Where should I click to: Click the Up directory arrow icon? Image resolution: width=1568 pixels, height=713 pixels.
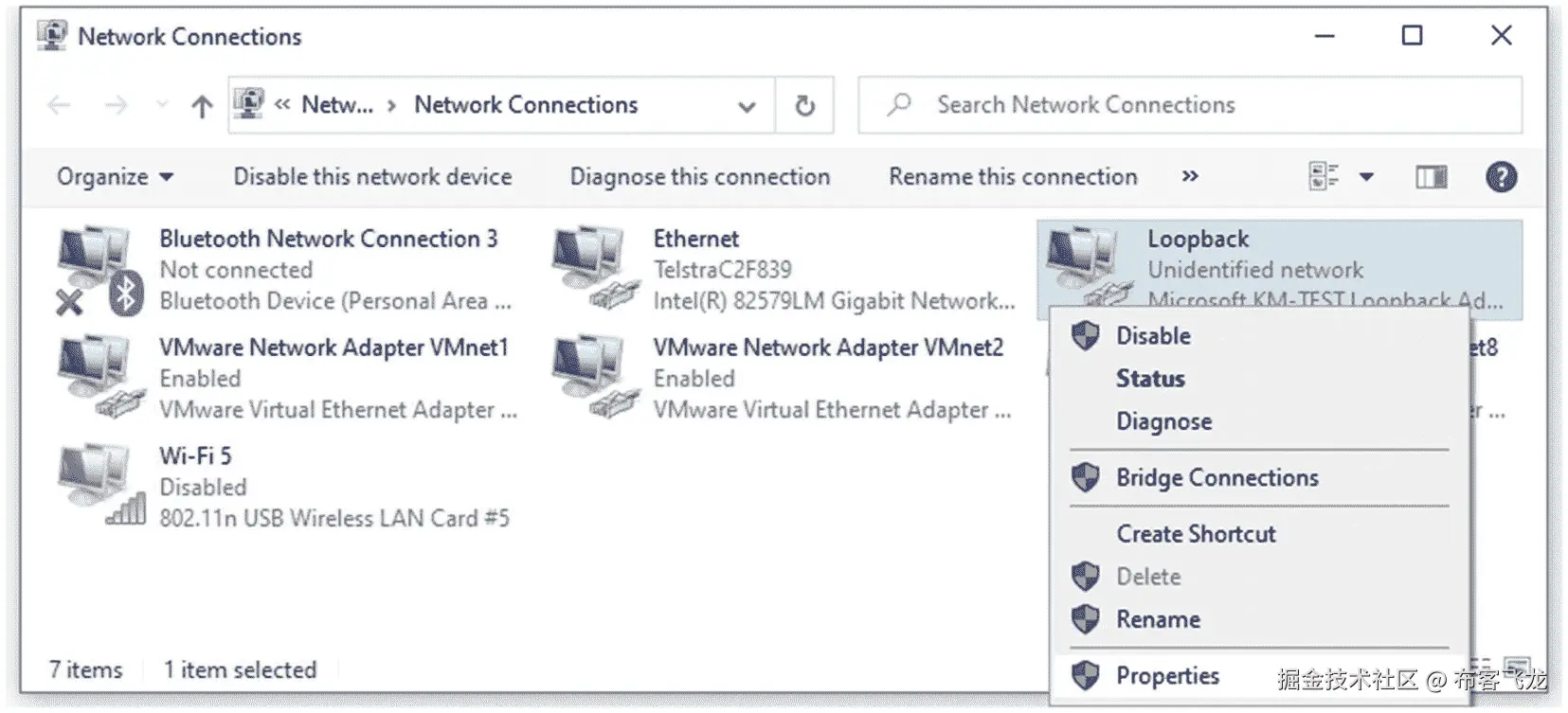coord(202,106)
